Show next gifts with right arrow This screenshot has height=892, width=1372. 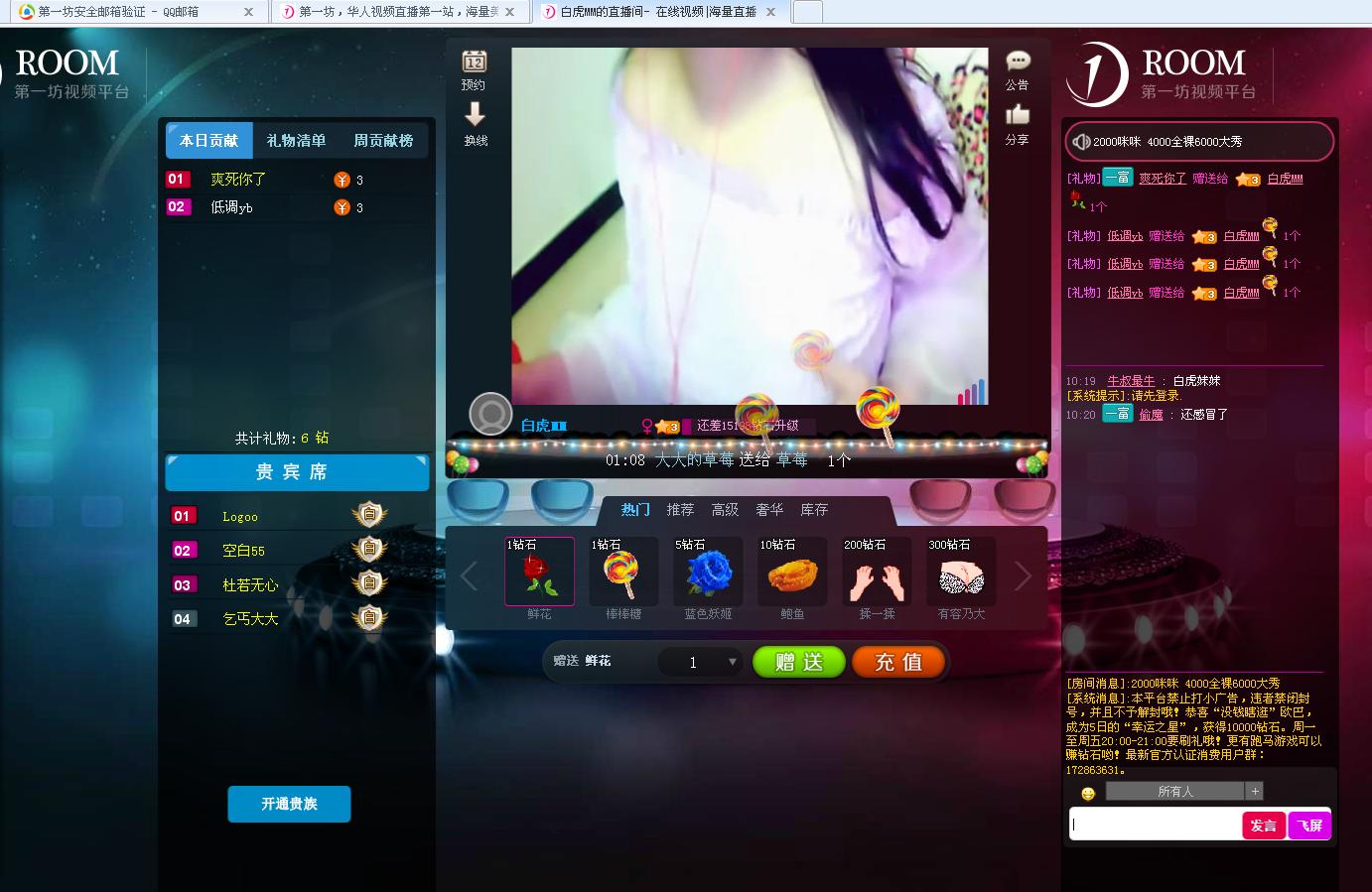coord(1024,575)
